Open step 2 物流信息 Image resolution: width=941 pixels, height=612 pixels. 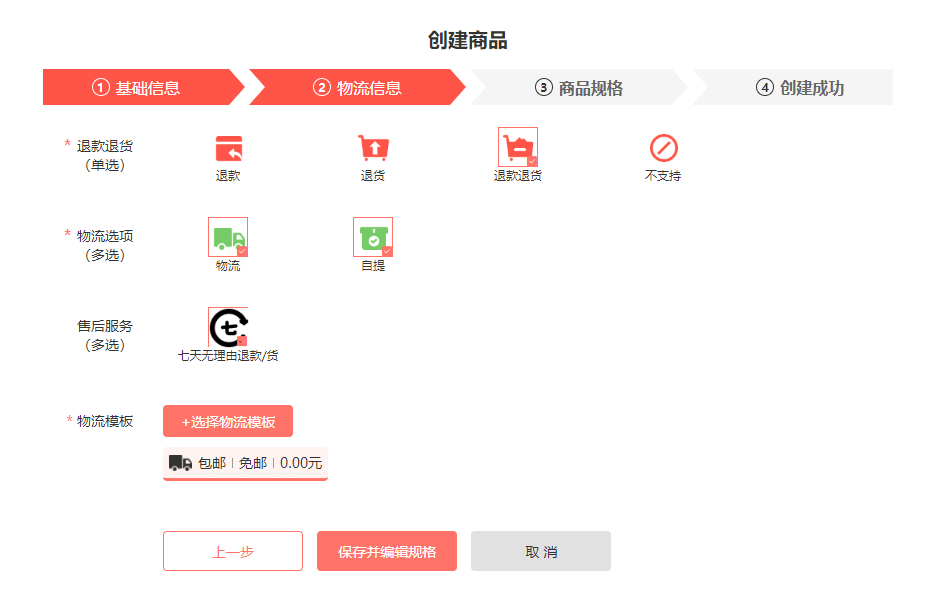pyautogui.click(x=358, y=88)
